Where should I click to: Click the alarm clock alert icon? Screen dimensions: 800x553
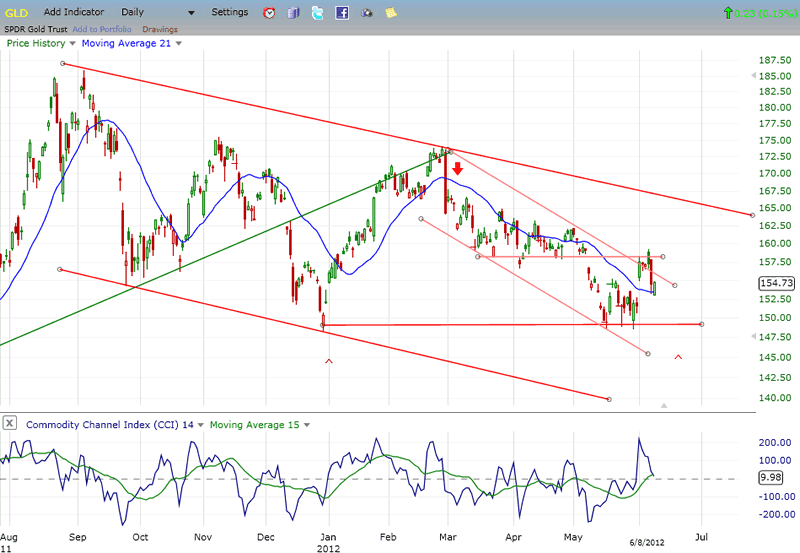click(269, 13)
